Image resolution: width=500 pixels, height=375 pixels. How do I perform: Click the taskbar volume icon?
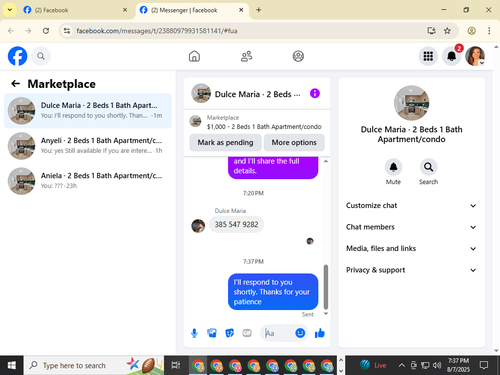click(437, 366)
